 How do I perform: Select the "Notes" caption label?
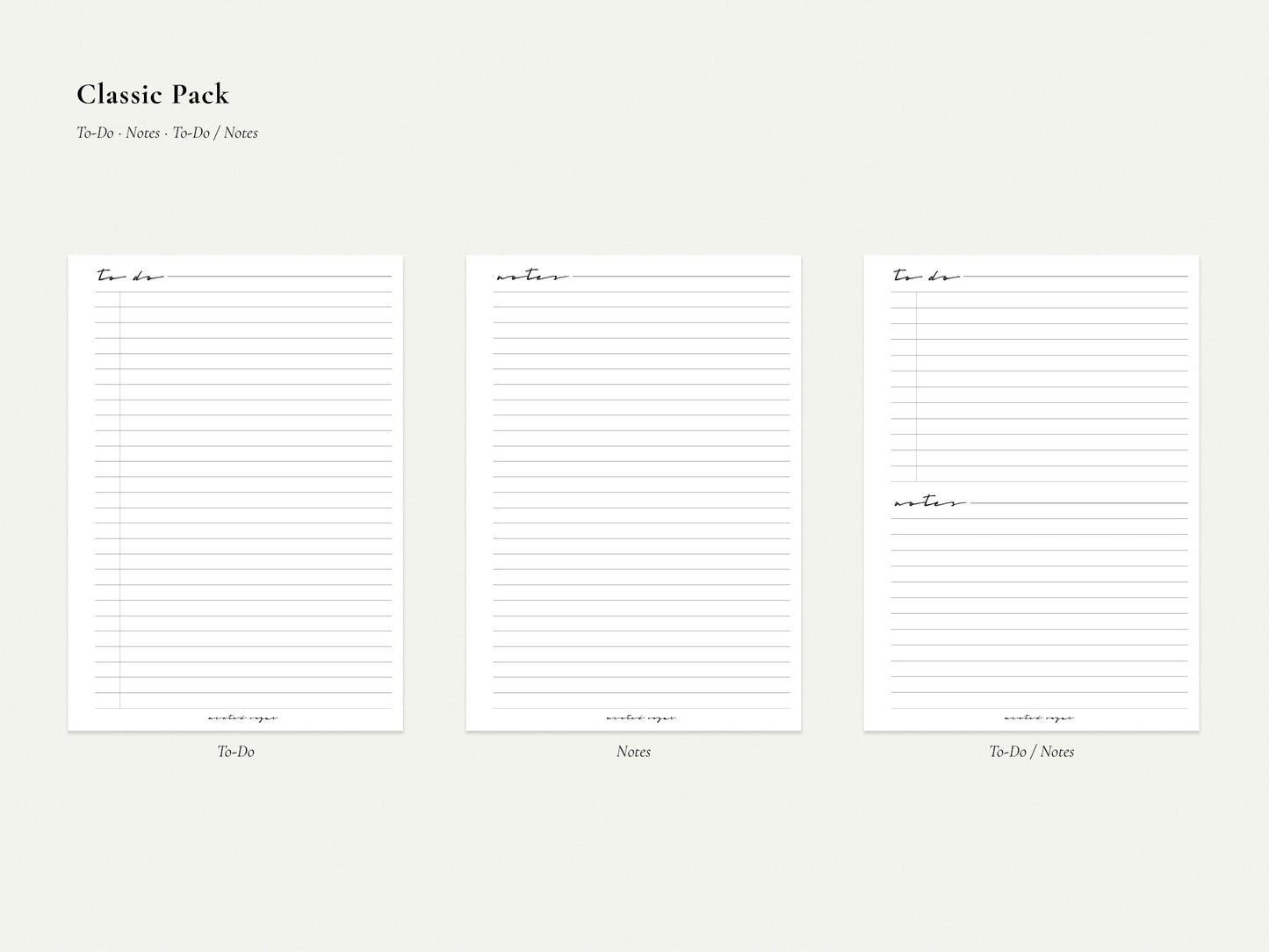(x=633, y=752)
